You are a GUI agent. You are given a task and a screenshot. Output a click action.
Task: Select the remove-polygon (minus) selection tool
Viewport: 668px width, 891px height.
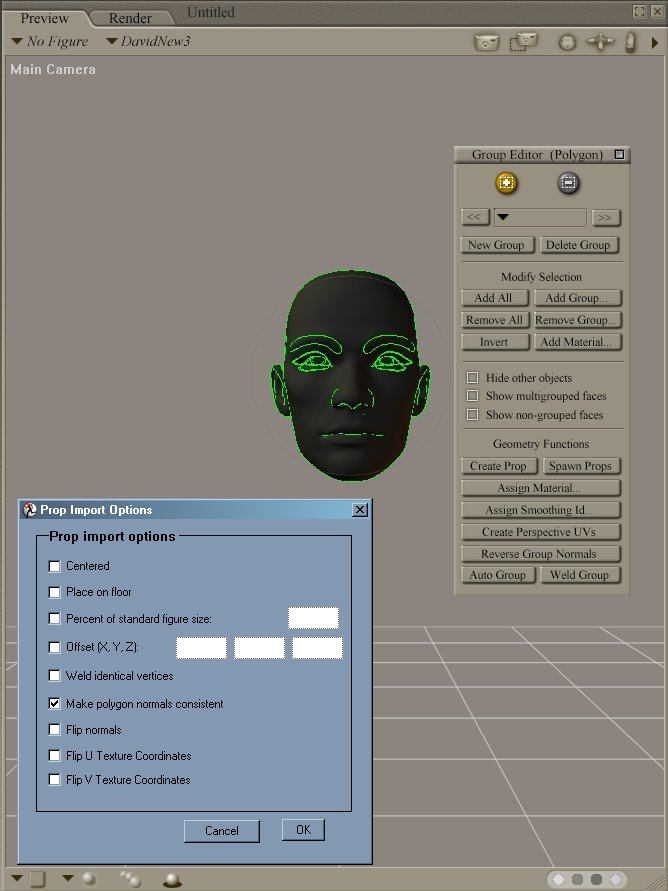click(x=568, y=184)
